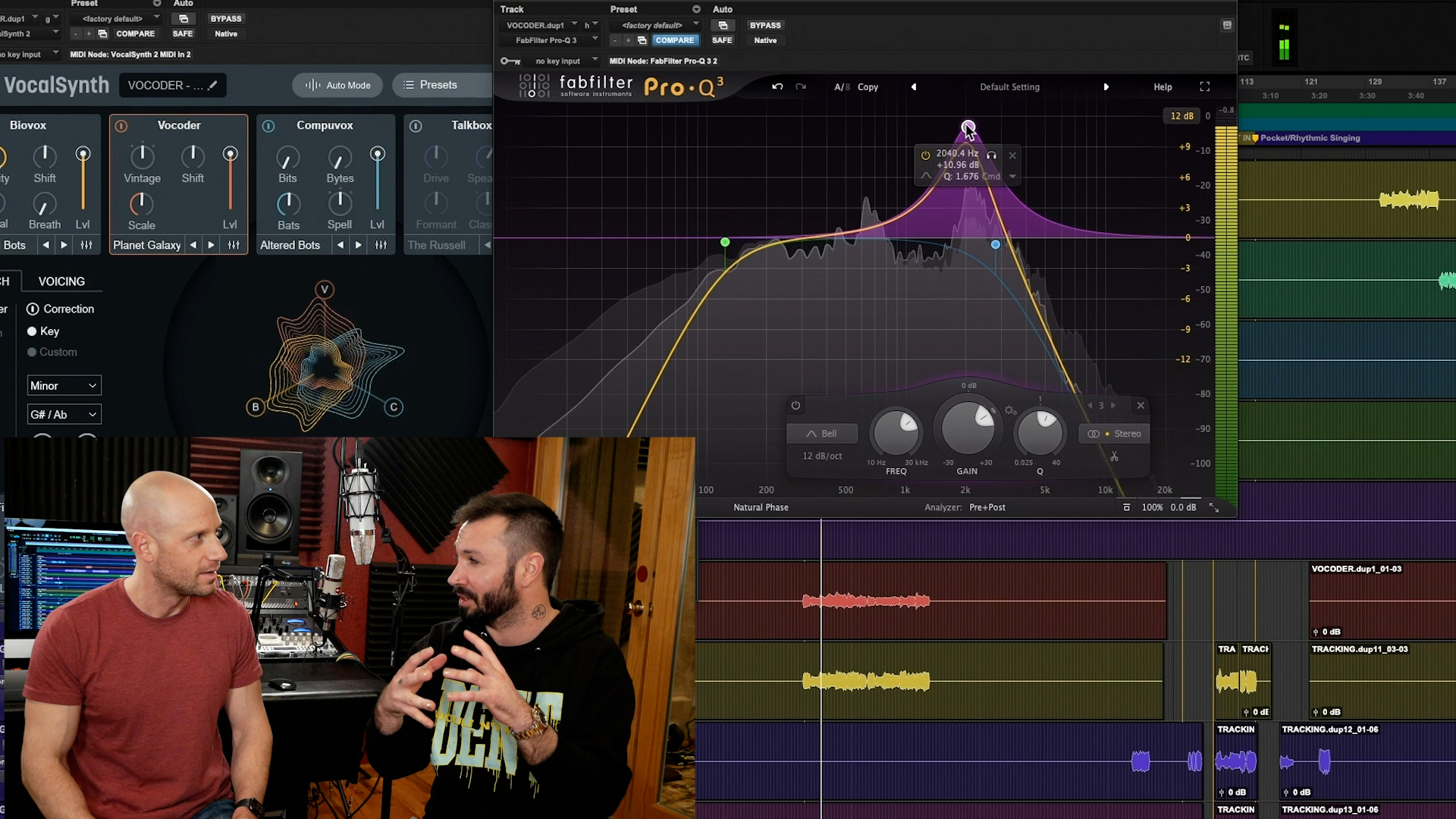Click BYPASS button in VocalSynth header
The height and width of the screenshot is (819, 1456).
226,18
